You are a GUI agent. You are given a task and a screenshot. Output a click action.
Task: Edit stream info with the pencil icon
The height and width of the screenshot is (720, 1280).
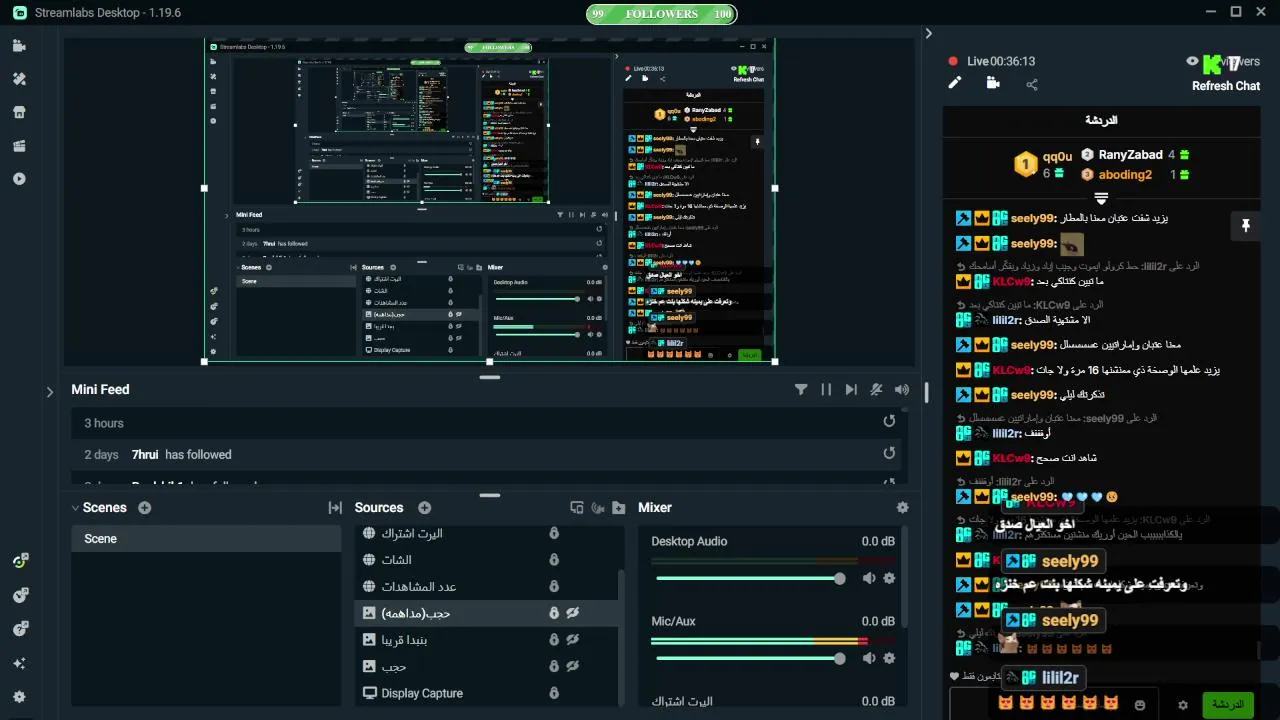pyautogui.click(x=954, y=83)
